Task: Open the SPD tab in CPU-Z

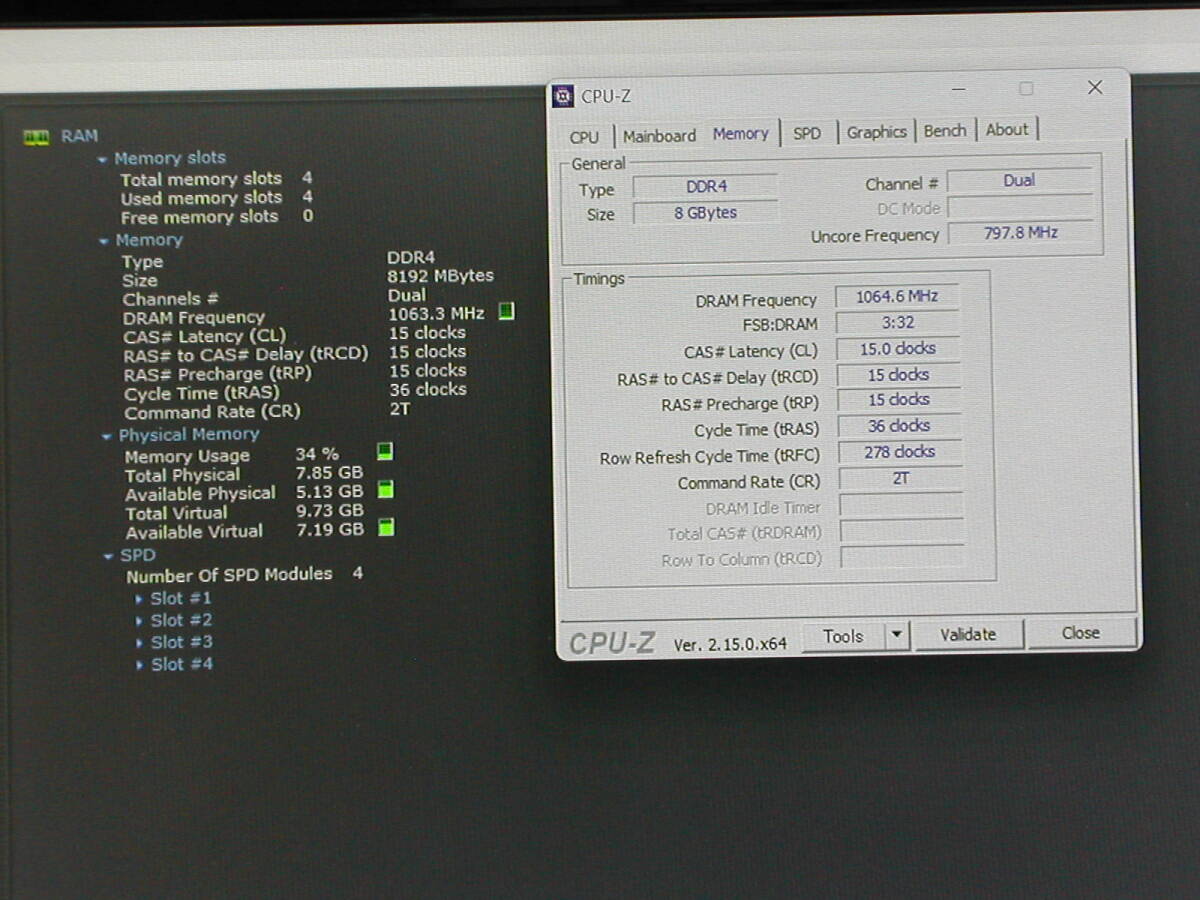Action: [807, 133]
